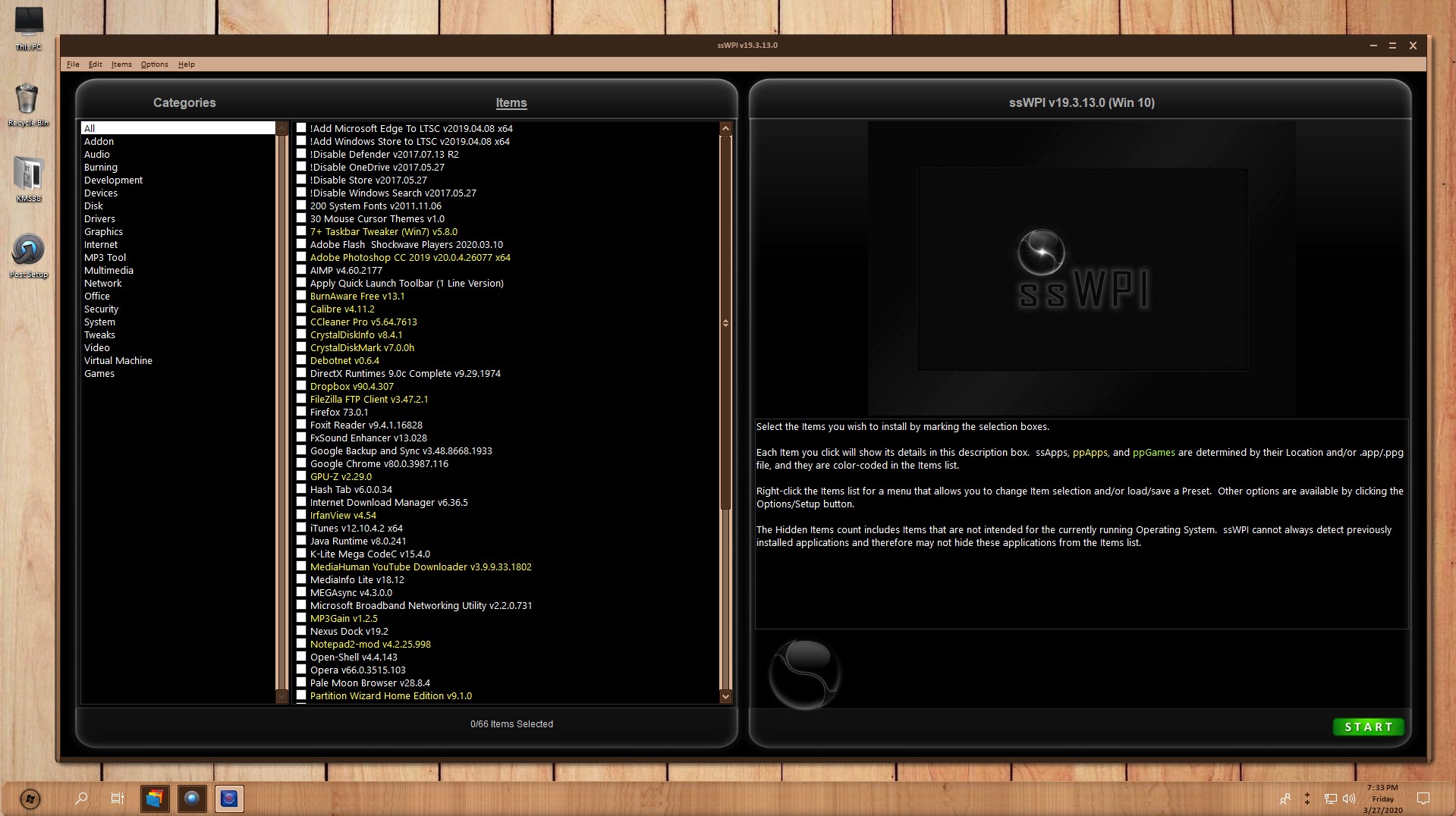Viewport: 1456px width, 816px height.
Task: Click the ssWPI taskbar app icon
Action: (x=229, y=799)
